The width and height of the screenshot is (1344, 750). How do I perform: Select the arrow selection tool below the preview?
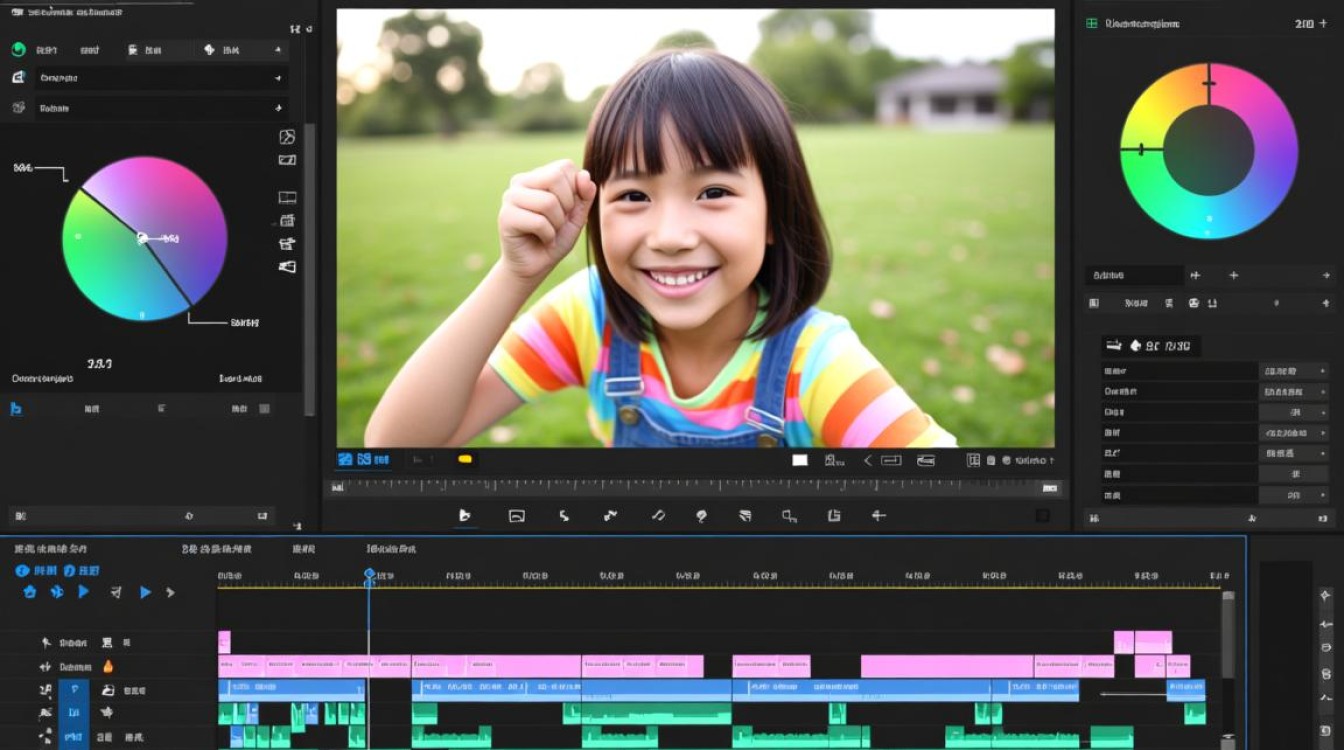[x=464, y=515]
